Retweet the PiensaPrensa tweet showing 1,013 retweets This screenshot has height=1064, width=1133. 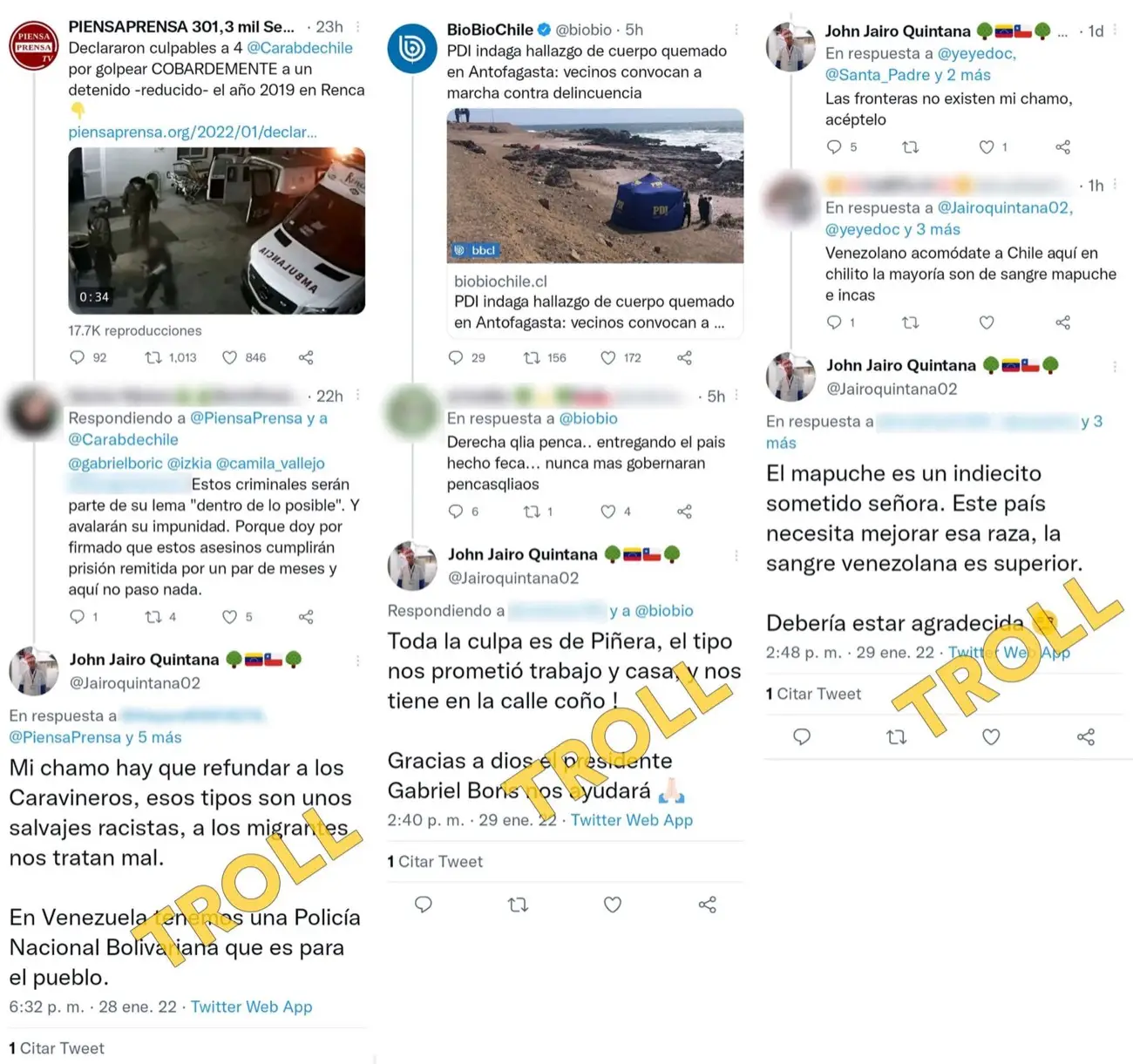pyautogui.click(x=153, y=357)
